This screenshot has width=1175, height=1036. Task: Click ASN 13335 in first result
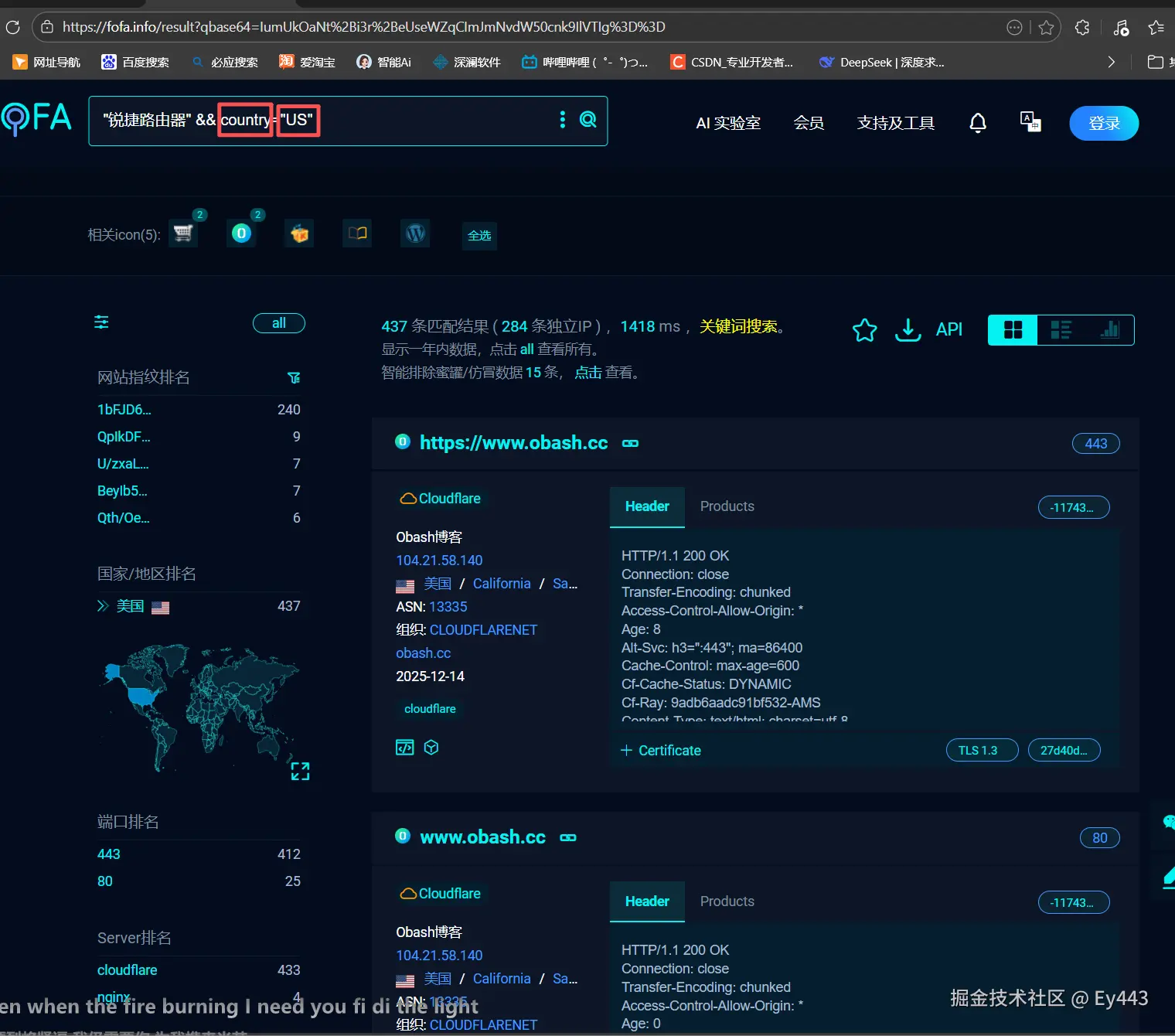(x=448, y=607)
